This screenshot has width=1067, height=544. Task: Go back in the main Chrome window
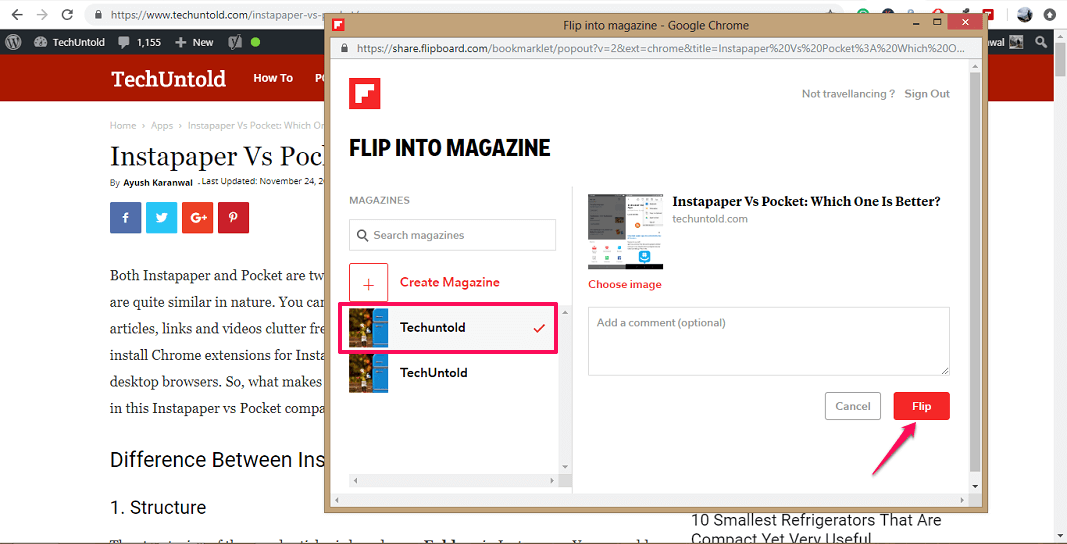point(16,14)
